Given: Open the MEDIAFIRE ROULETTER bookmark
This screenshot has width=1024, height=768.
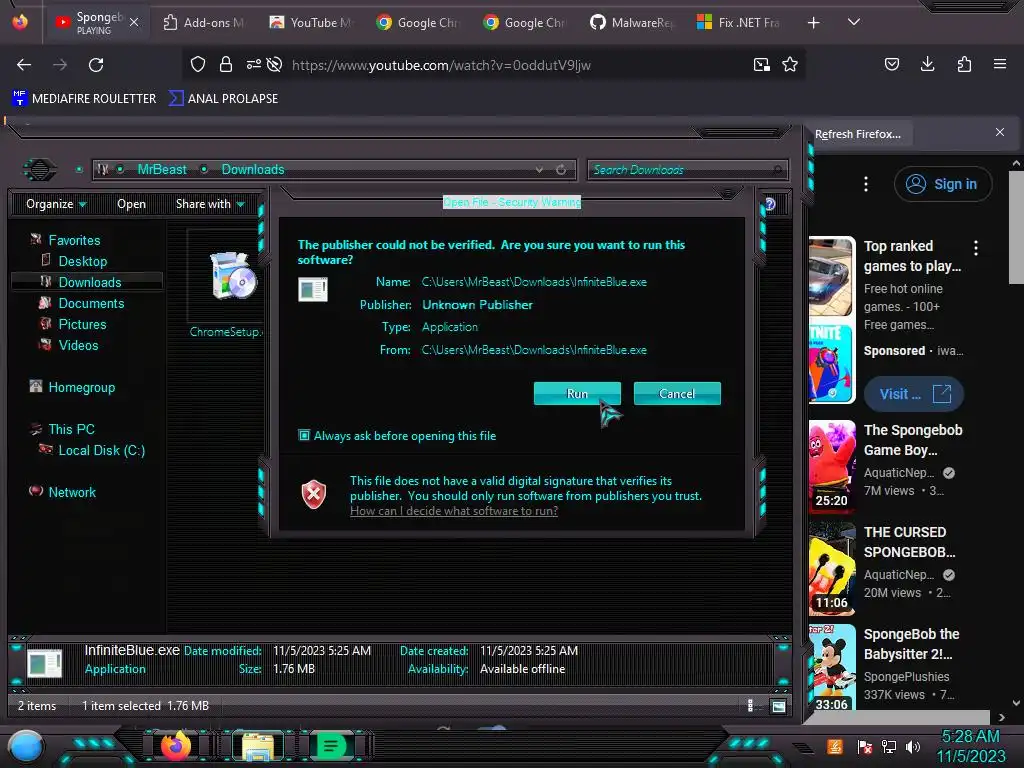Looking at the screenshot, I should (84, 99).
